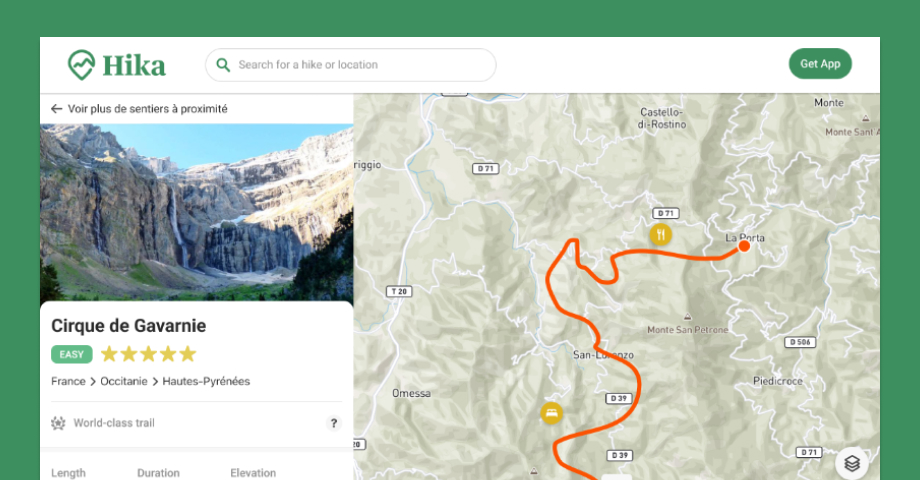Open the map layers selector
920x480 pixels.
click(851, 463)
